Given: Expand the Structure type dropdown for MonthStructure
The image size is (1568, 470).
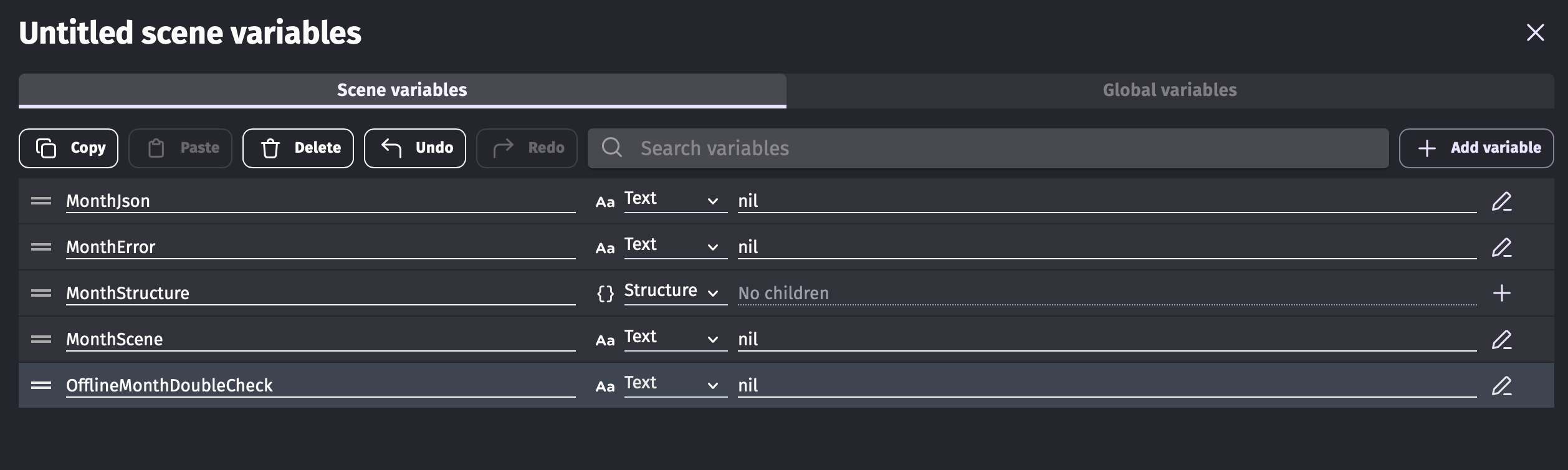Looking at the screenshot, I should (674, 292).
